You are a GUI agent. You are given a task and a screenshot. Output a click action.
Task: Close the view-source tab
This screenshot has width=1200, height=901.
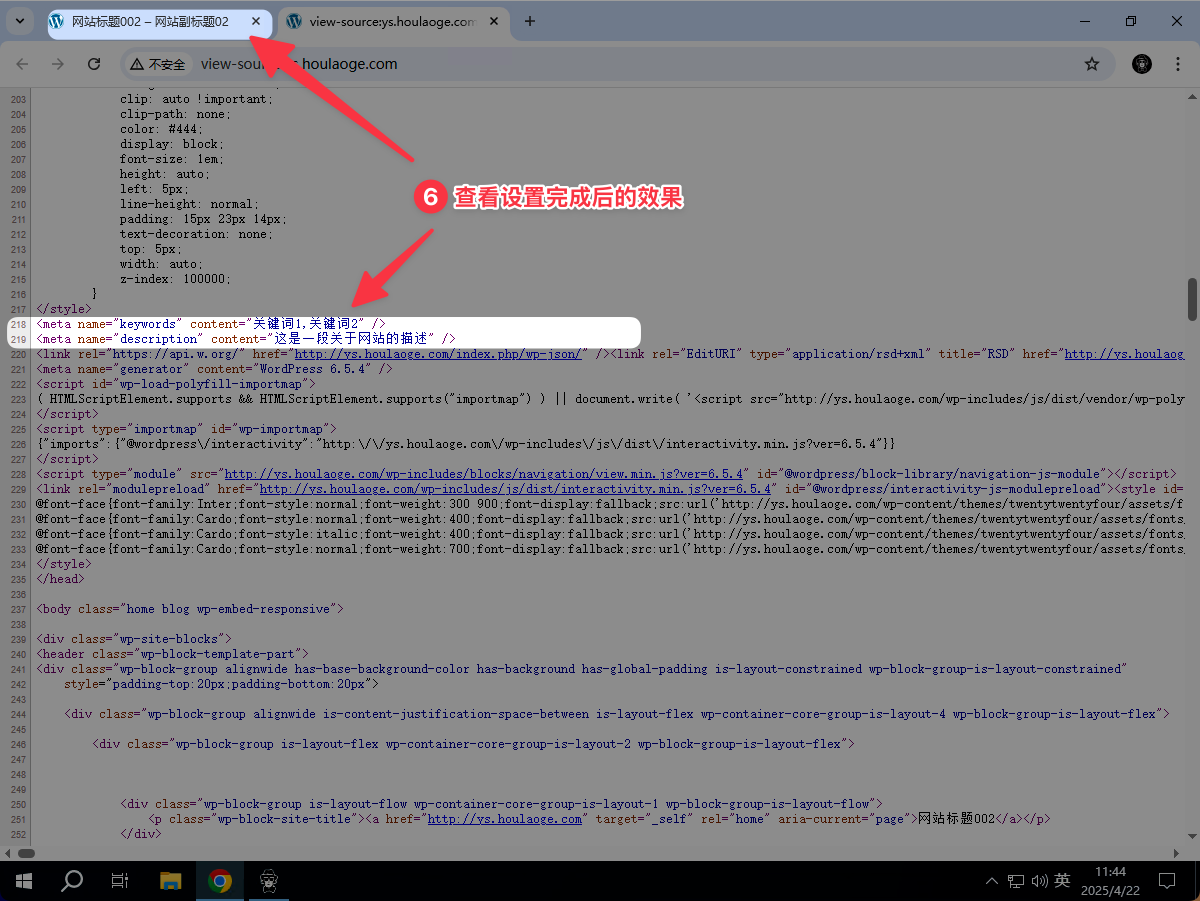[496, 21]
